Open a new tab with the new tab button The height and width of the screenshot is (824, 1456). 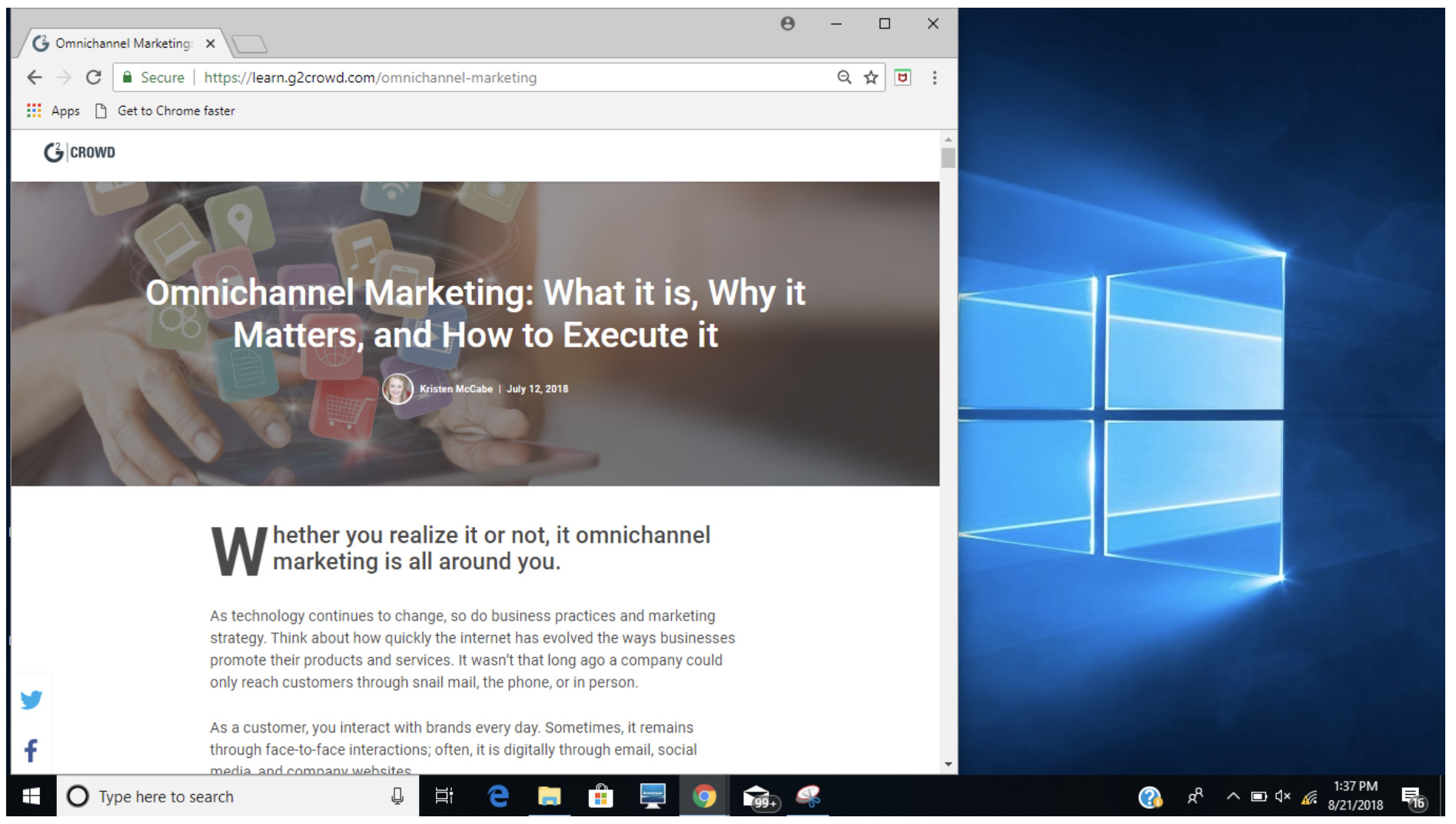point(250,44)
